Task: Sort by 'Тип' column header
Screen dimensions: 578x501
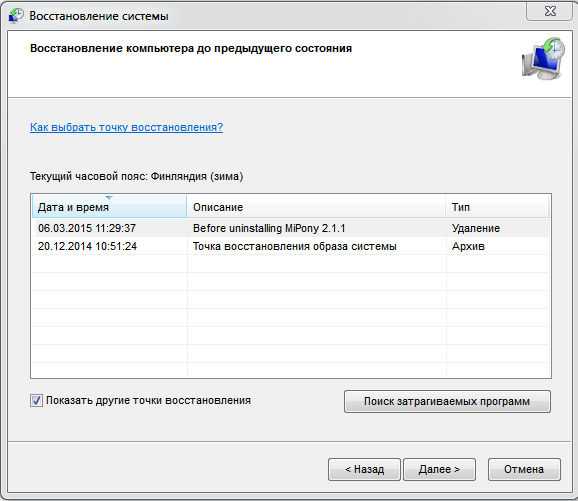Action: click(x=498, y=206)
